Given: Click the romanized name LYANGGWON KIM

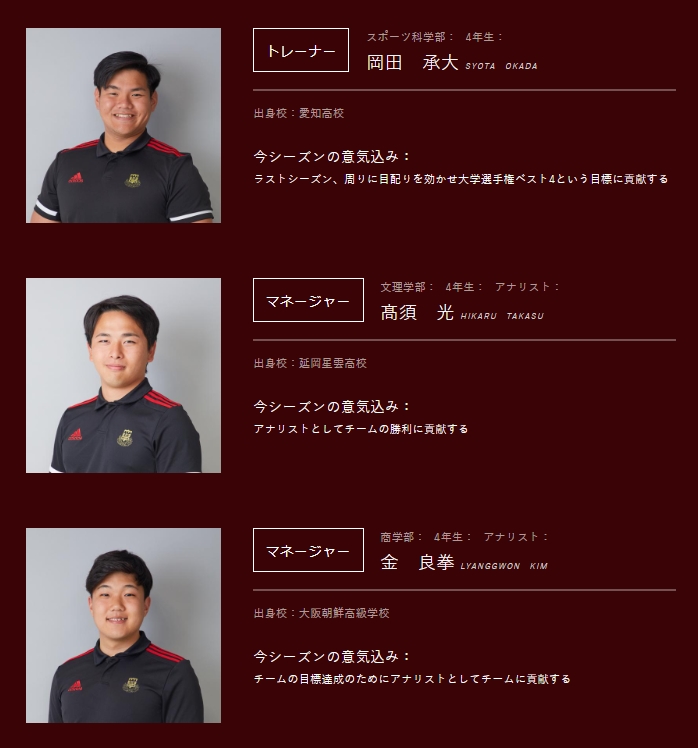Looking at the screenshot, I should click(504, 566).
